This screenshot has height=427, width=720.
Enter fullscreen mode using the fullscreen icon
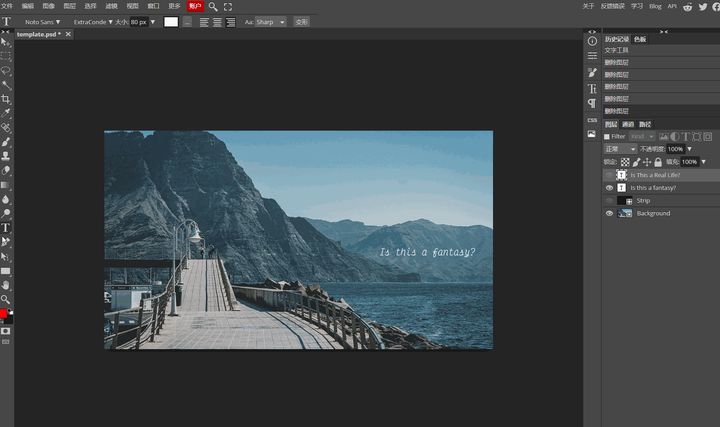[228, 6]
